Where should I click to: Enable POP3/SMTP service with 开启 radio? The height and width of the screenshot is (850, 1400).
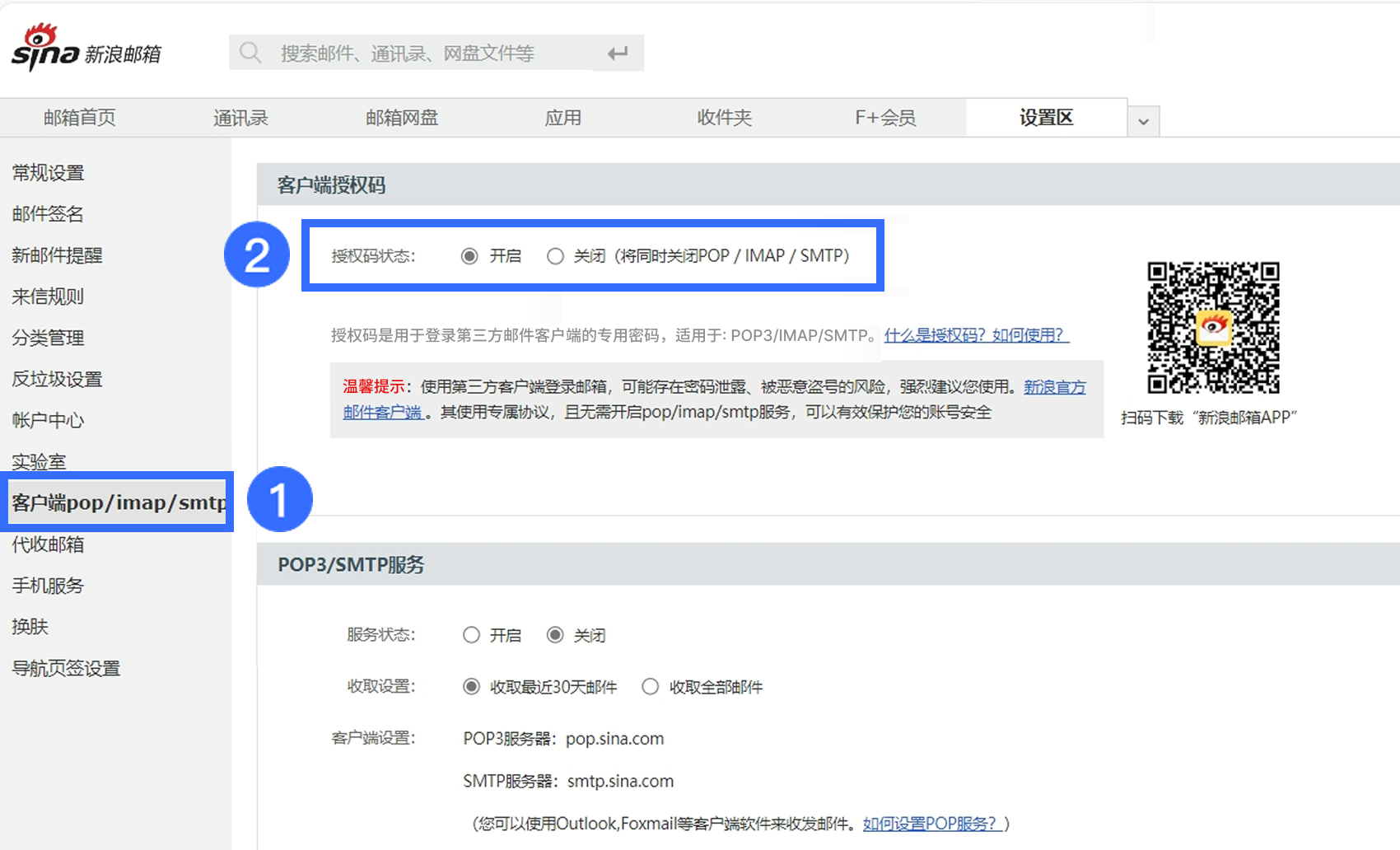coord(471,635)
